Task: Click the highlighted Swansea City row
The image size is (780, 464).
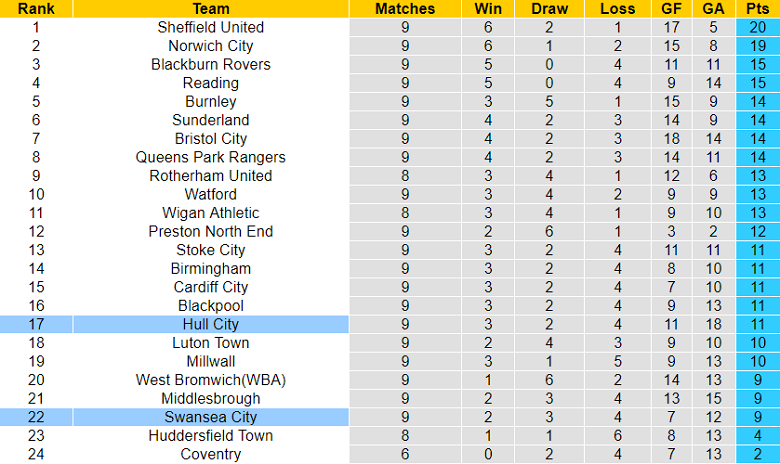Action: pos(211,417)
